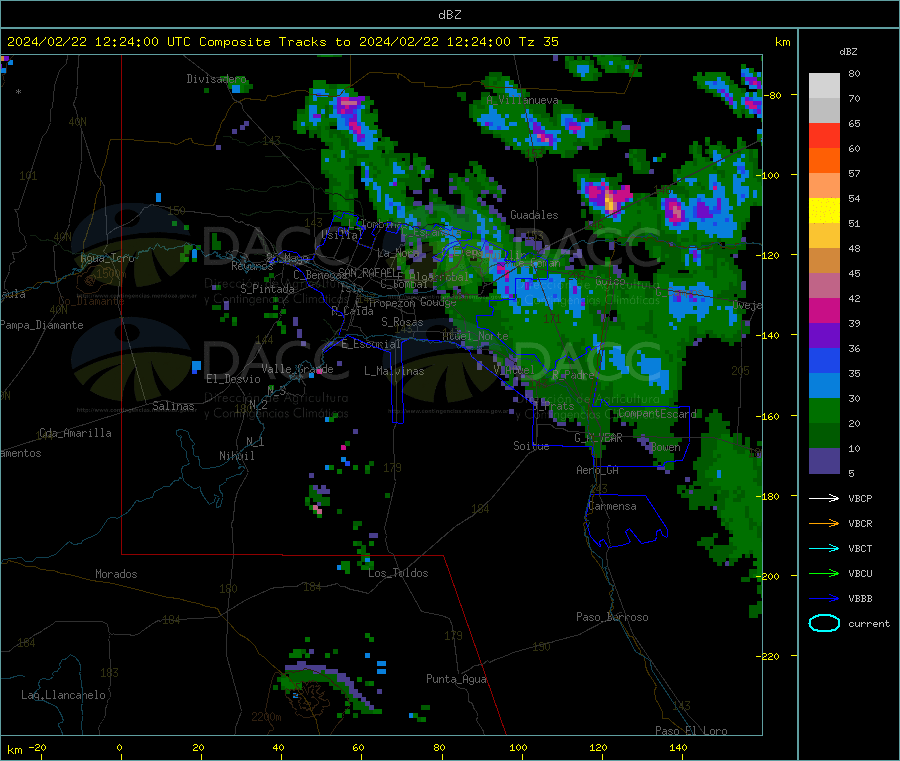The height and width of the screenshot is (761, 900).
Task: Click the blue VBBB arrow in legend
Action: [824, 598]
